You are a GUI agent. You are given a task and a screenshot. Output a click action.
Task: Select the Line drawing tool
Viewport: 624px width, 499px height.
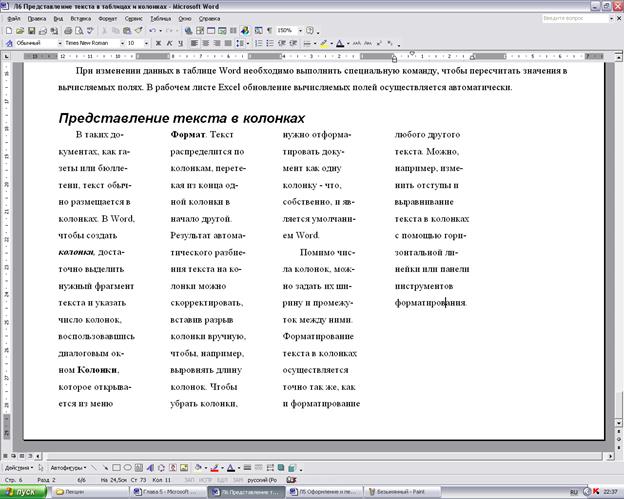(x=94, y=468)
